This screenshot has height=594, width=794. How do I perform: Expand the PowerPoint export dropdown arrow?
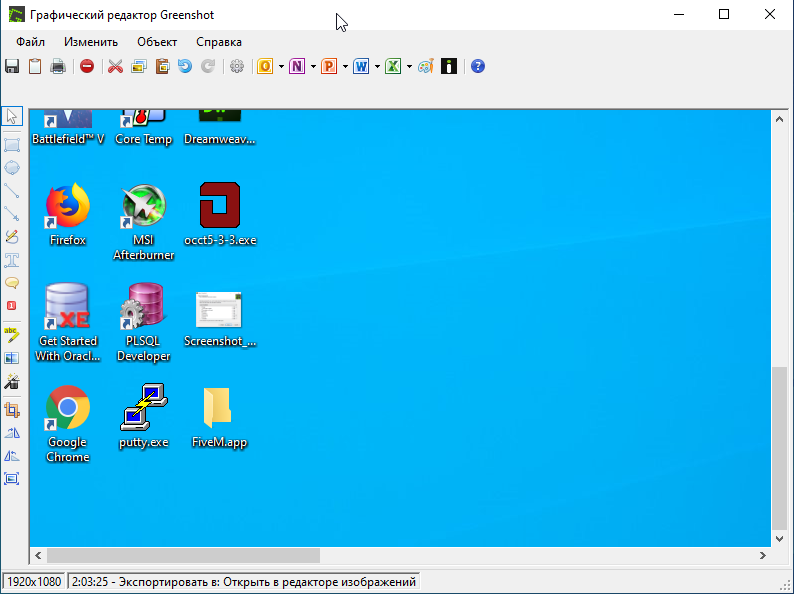345,66
